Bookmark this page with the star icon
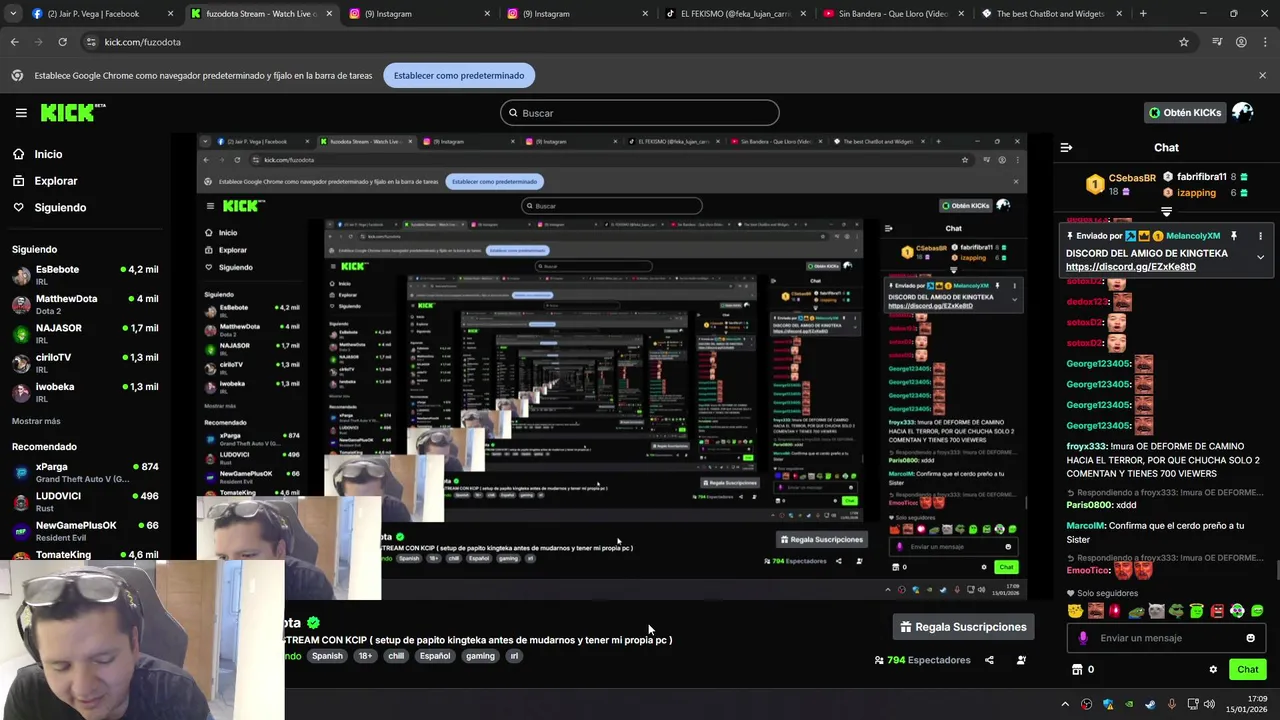This screenshot has width=1280, height=720. point(1184,42)
